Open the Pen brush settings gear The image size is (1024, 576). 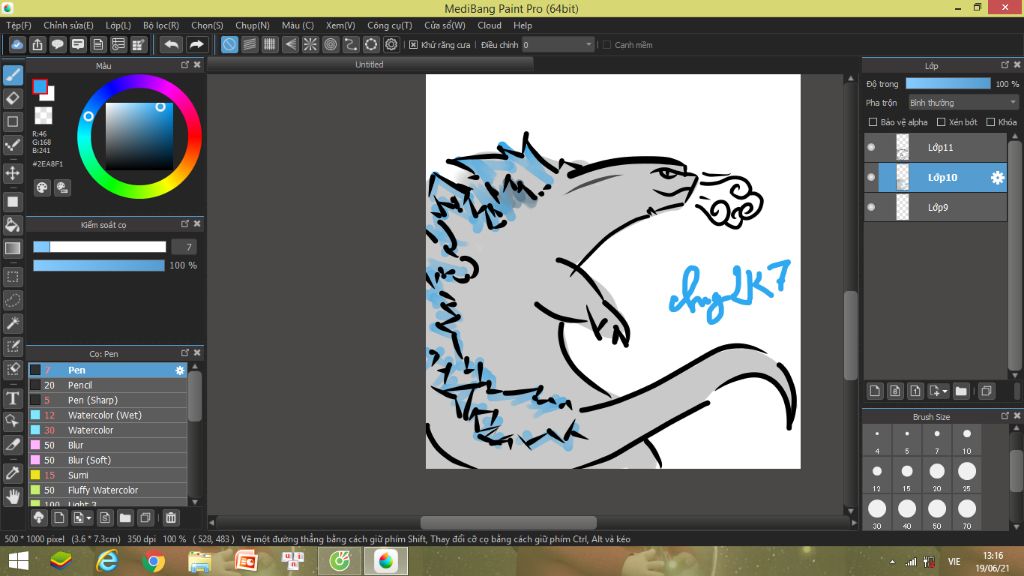(x=180, y=370)
